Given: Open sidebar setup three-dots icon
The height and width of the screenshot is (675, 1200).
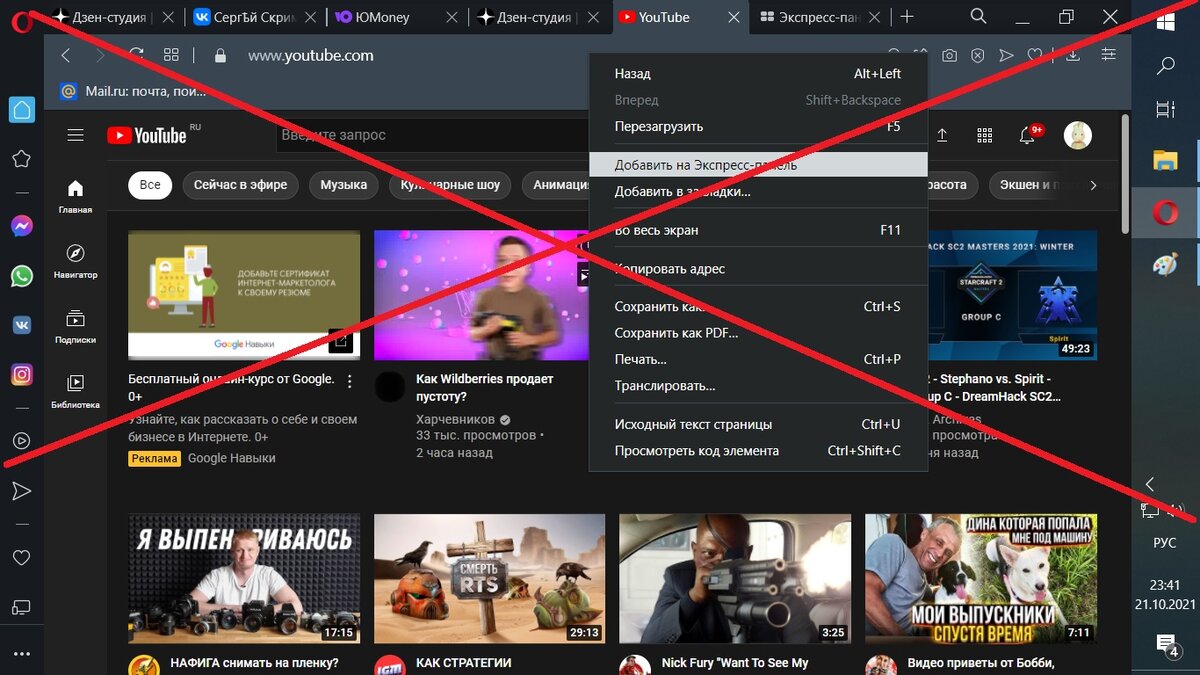Looking at the screenshot, I should (x=21, y=654).
